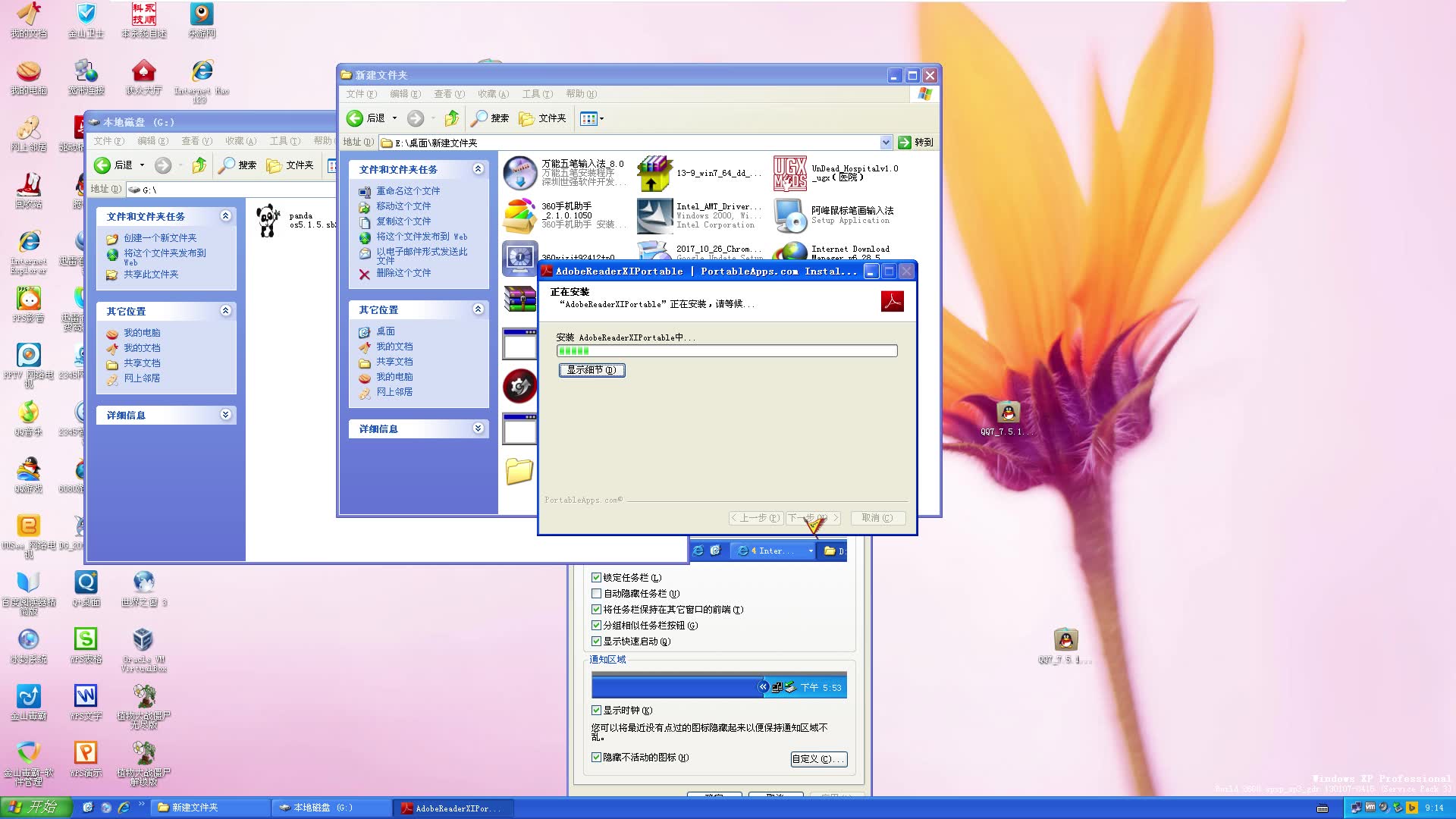
Task: Enable 自动隐藏任务栏 option
Action: pyautogui.click(x=597, y=593)
